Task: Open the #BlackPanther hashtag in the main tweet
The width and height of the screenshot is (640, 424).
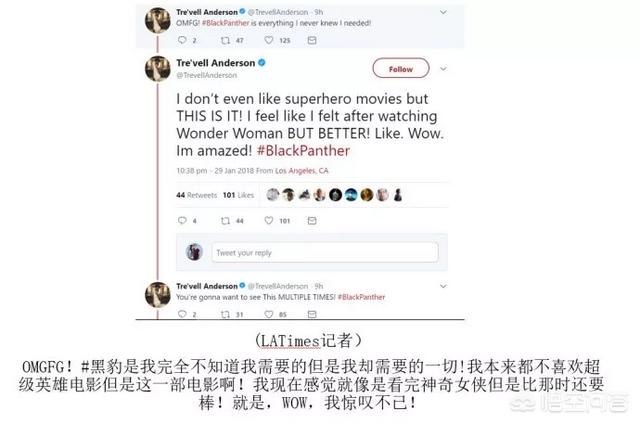Action: click(x=303, y=151)
